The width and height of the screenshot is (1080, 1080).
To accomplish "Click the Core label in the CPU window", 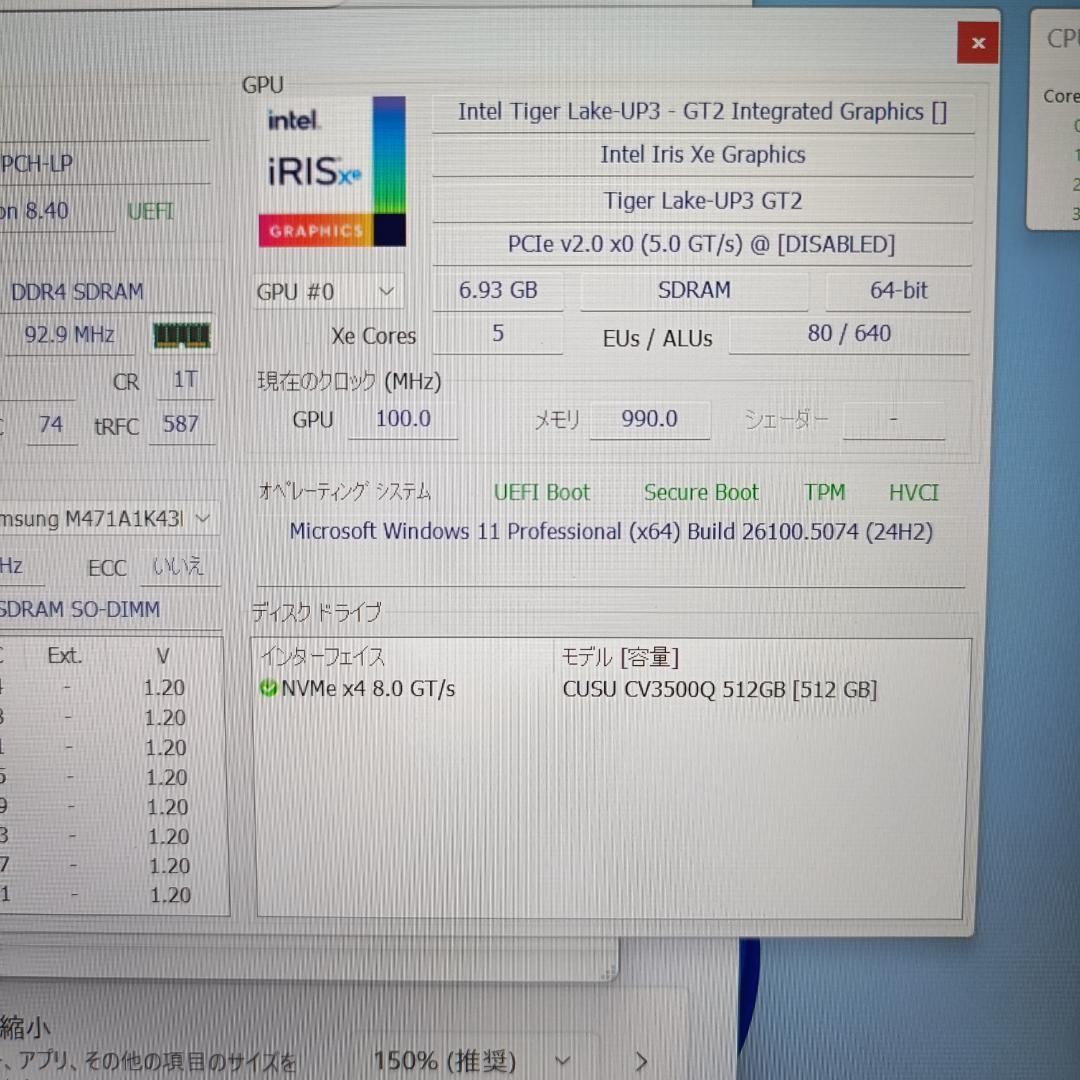I will 1061,96.
